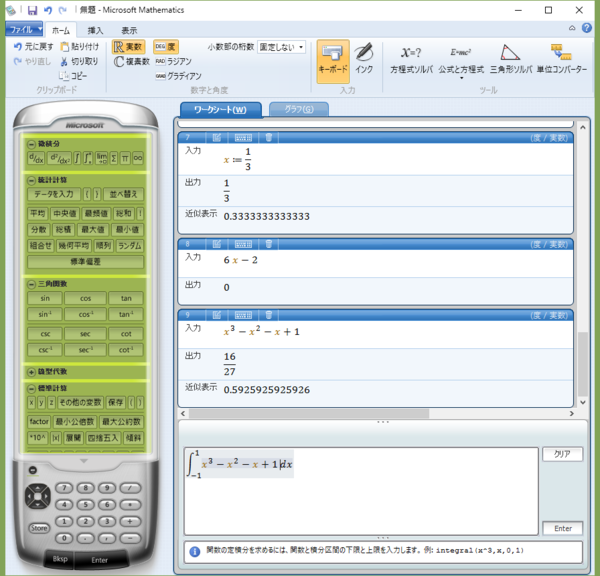Insert derivative d/dx from calculator pad
The image size is (600, 576).
[x=36, y=158]
